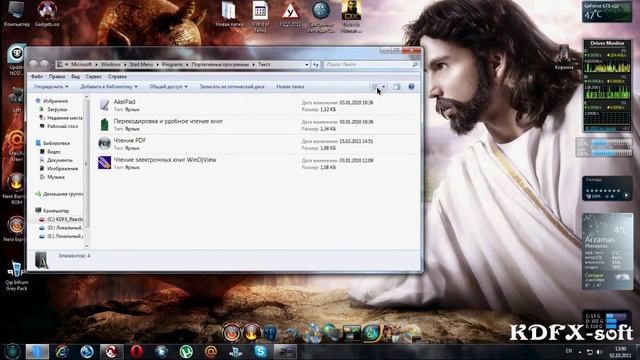
Task: Open the Файл menu
Action: [37, 76]
